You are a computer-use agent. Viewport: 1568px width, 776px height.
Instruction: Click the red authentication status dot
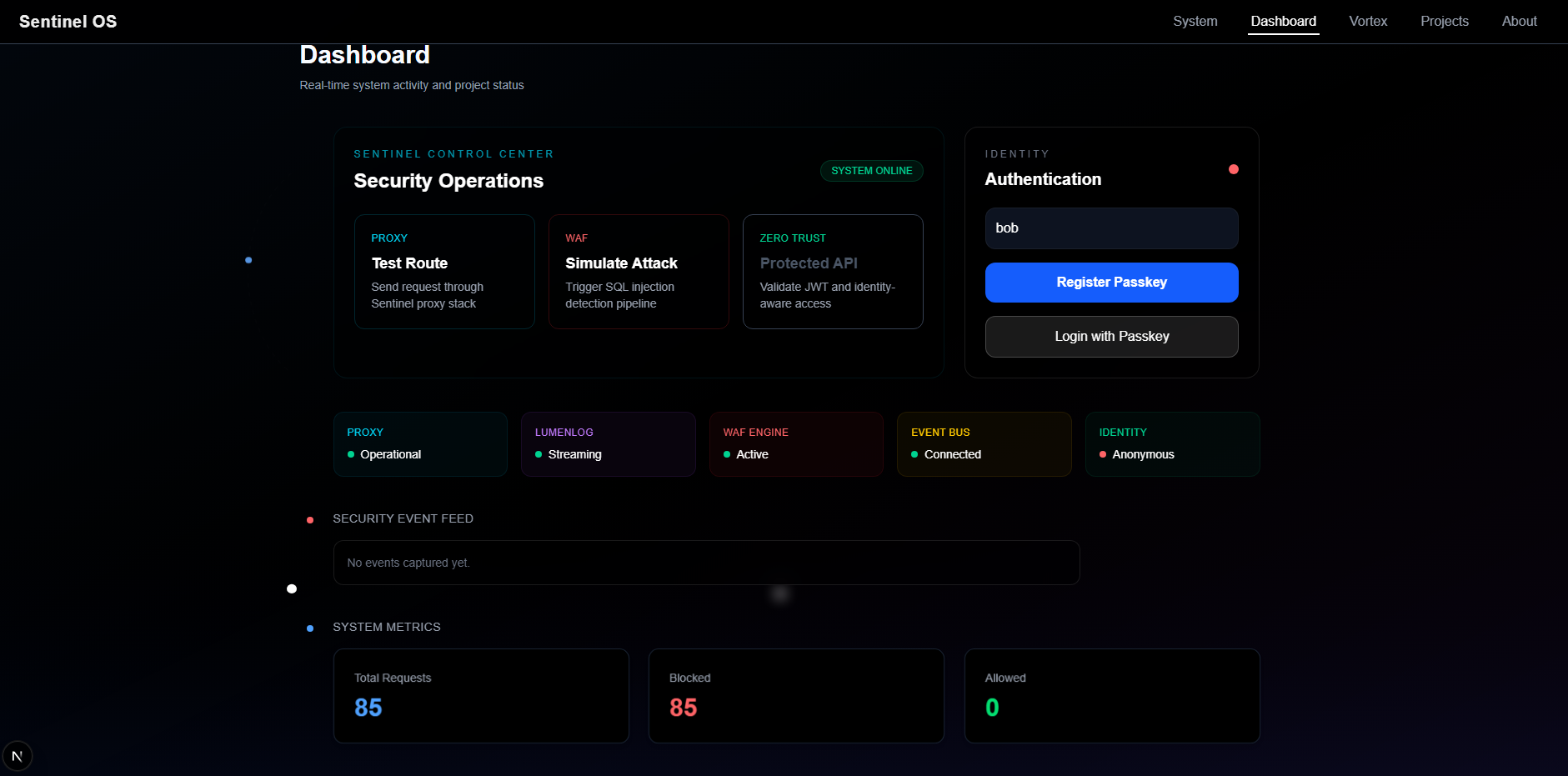(1233, 169)
